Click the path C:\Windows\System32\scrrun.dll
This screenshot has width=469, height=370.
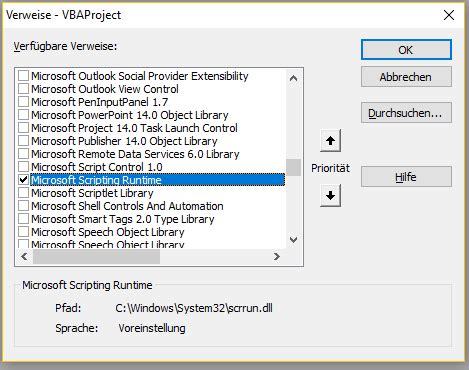click(194, 308)
